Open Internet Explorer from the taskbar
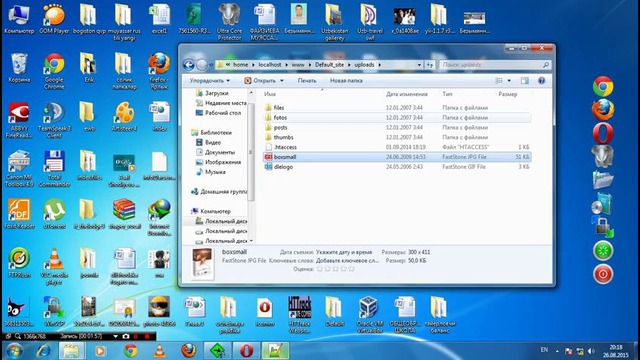The width and height of the screenshot is (640, 360). (x=43, y=351)
